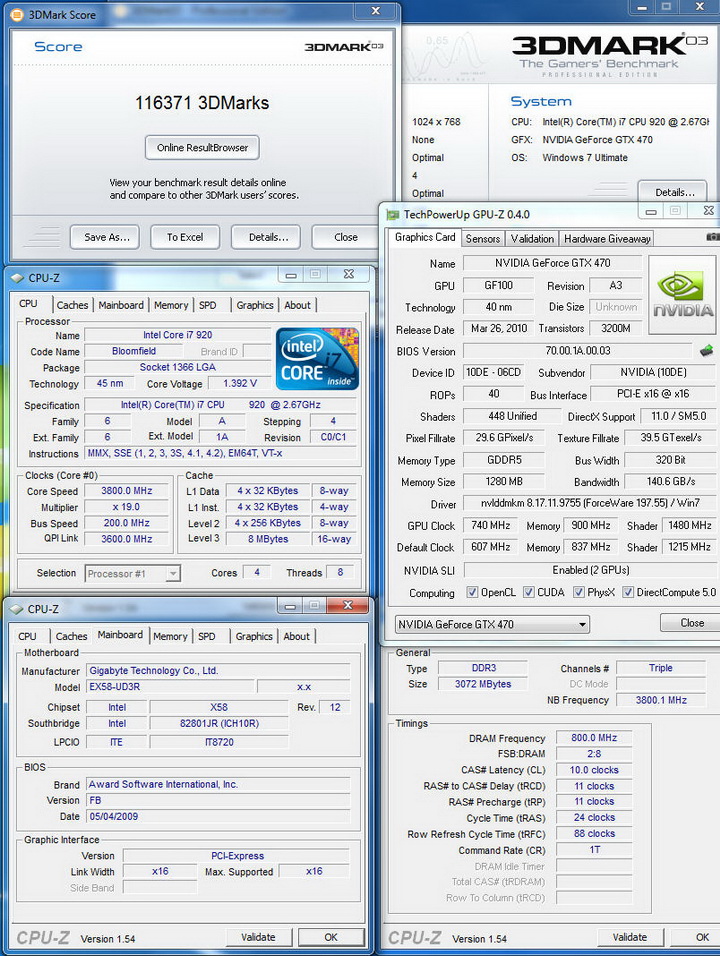The image size is (720, 956).
Task: Open Memory tab in upper CPU-Z window
Action: coord(171,305)
